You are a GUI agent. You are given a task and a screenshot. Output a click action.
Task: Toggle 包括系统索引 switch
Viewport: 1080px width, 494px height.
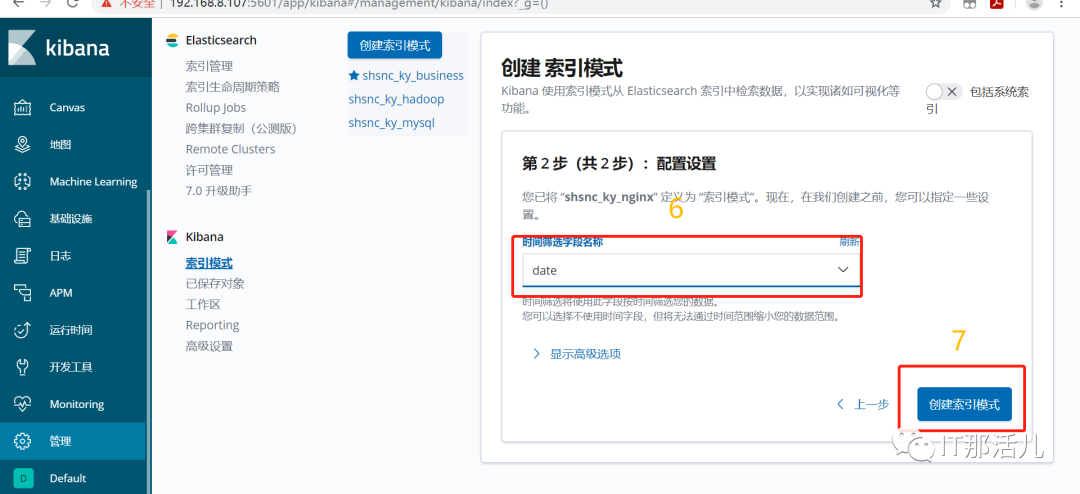pos(944,92)
